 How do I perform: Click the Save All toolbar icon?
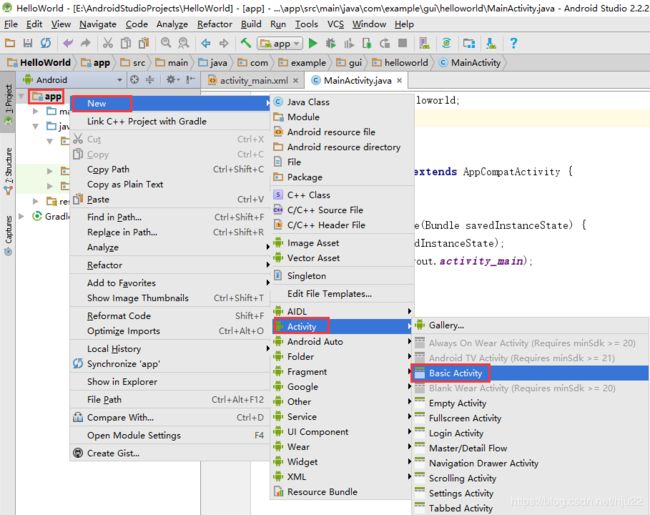[x=28, y=43]
